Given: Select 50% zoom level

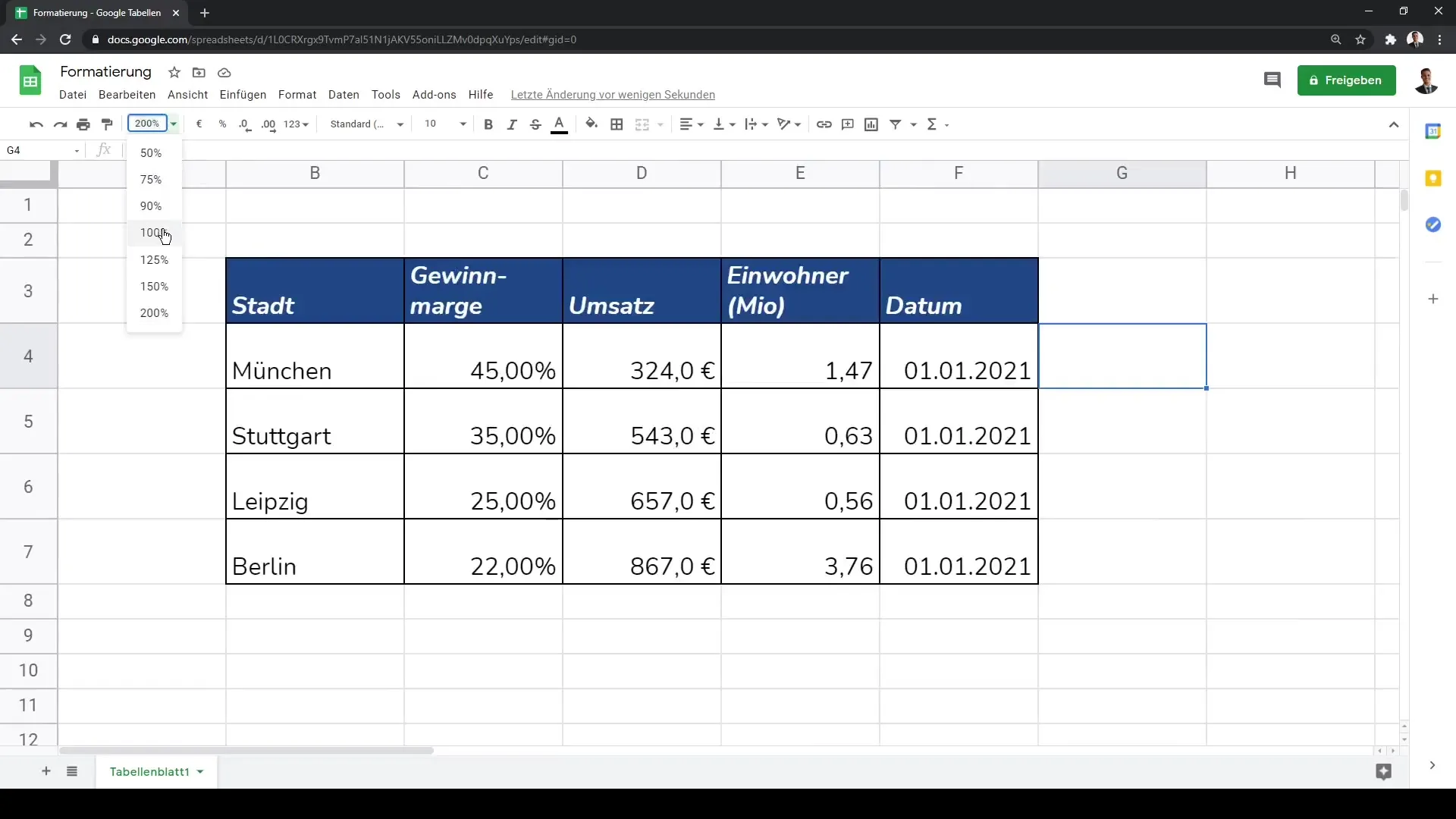Looking at the screenshot, I should coord(154,153).
